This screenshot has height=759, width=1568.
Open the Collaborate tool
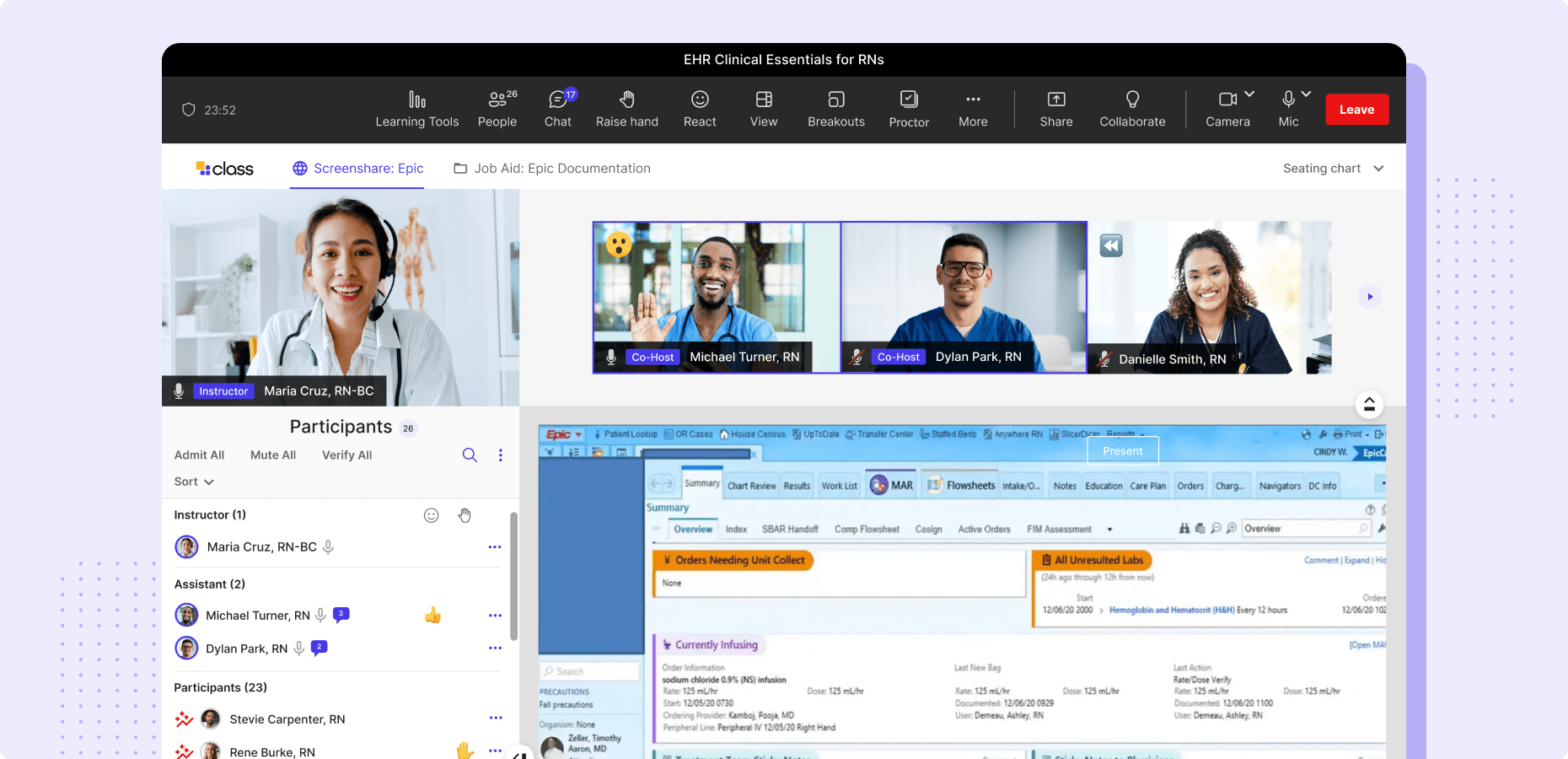(x=1132, y=108)
